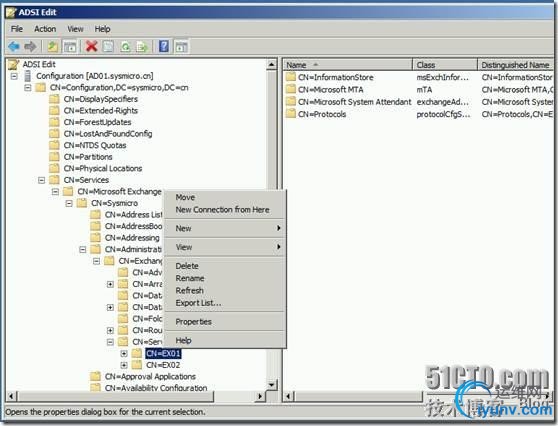Toggle the Show/Hide Console Tree icon
The height and width of the screenshot is (426, 558).
pyautogui.click(x=70, y=47)
